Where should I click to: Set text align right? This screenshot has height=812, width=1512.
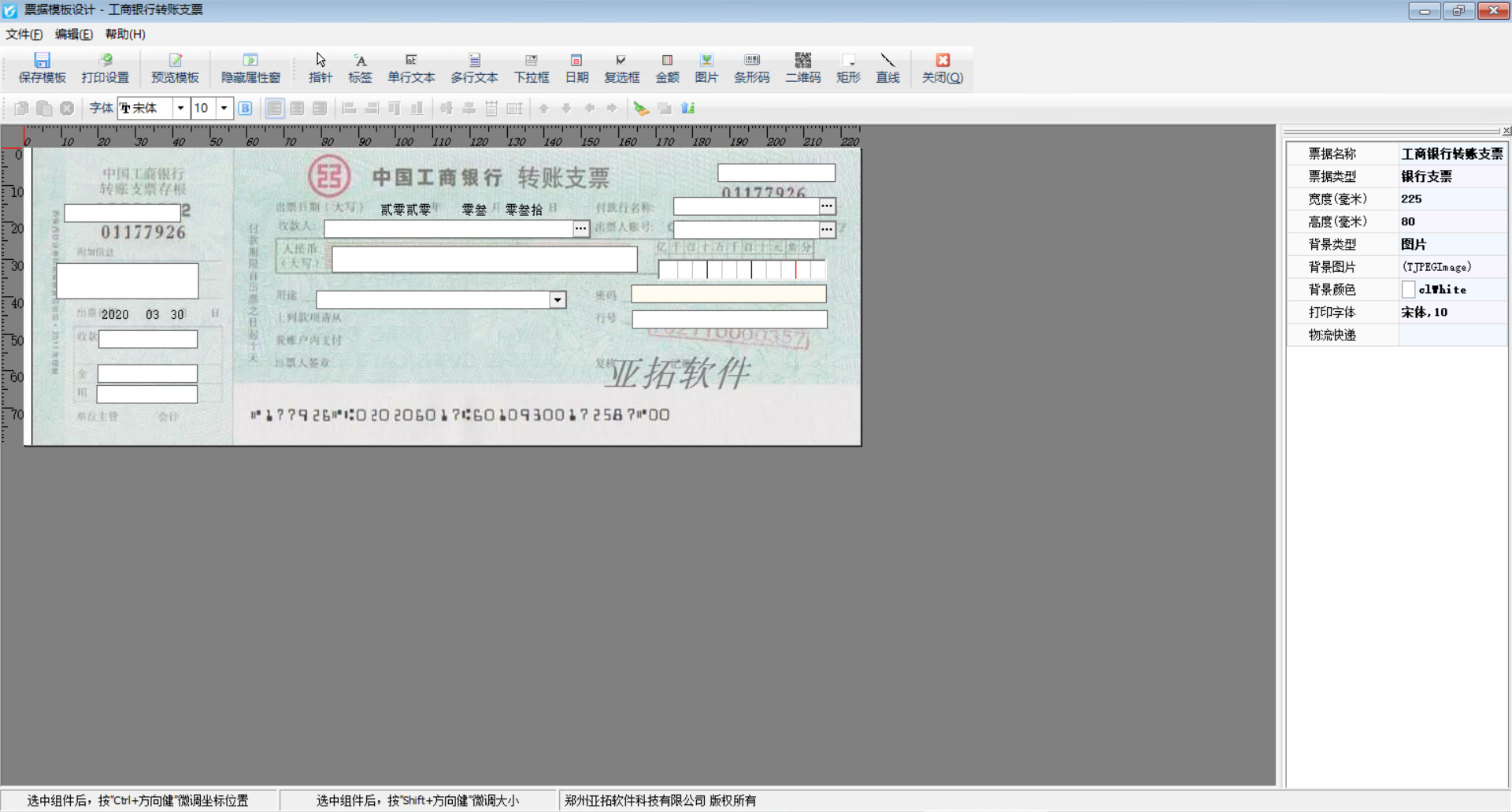click(320, 108)
